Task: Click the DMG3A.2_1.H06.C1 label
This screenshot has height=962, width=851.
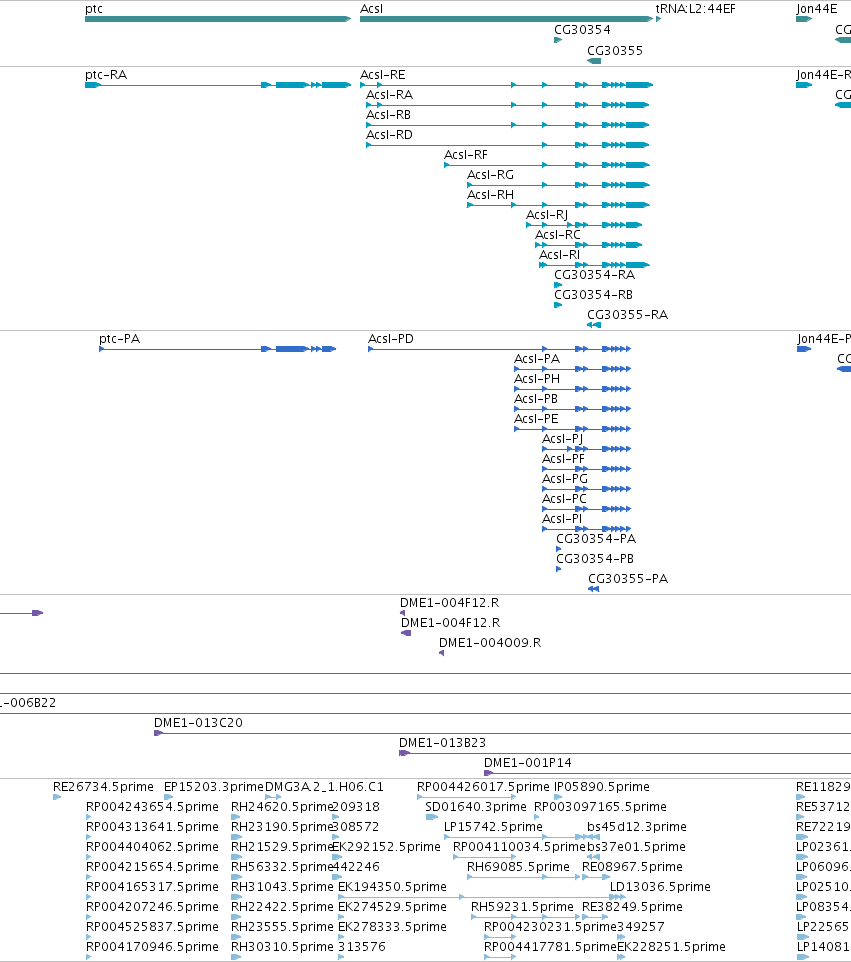Action: coord(324,787)
